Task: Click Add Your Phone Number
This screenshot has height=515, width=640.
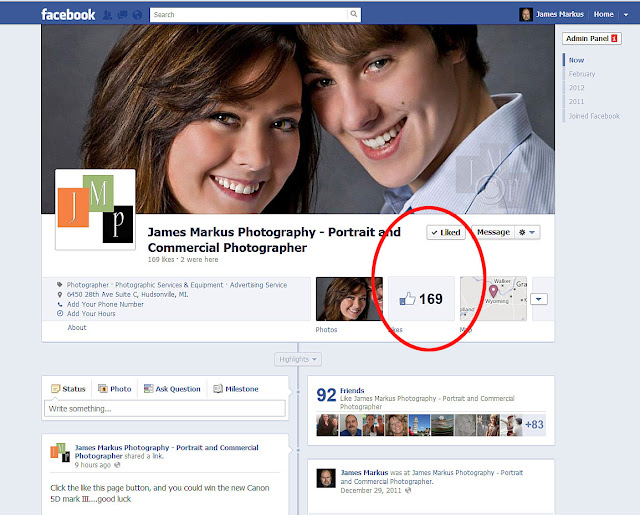Action: tap(105, 304)
